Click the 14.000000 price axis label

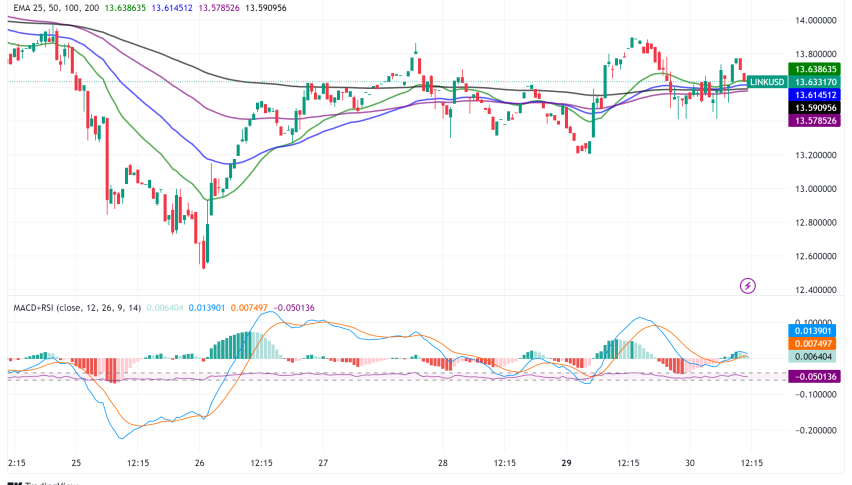point(816,21)
